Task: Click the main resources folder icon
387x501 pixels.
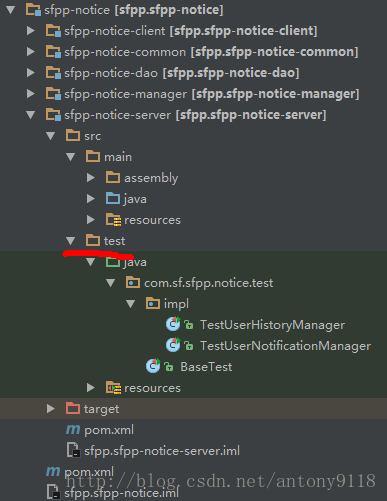Action: (114, 220)
